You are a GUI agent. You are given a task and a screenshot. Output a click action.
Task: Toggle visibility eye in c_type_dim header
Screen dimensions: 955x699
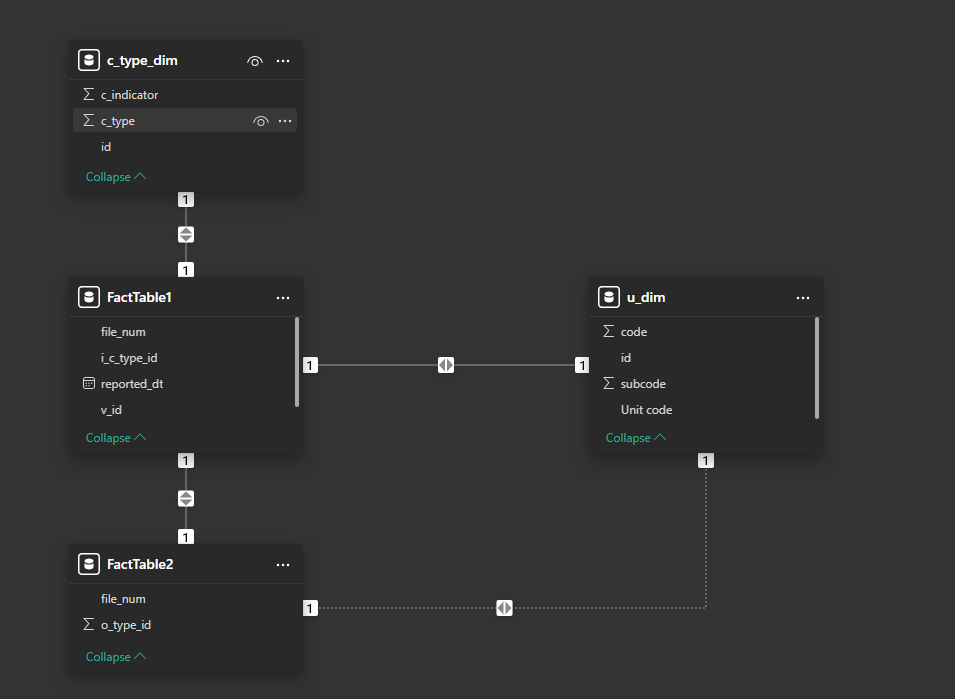(255, 61)
